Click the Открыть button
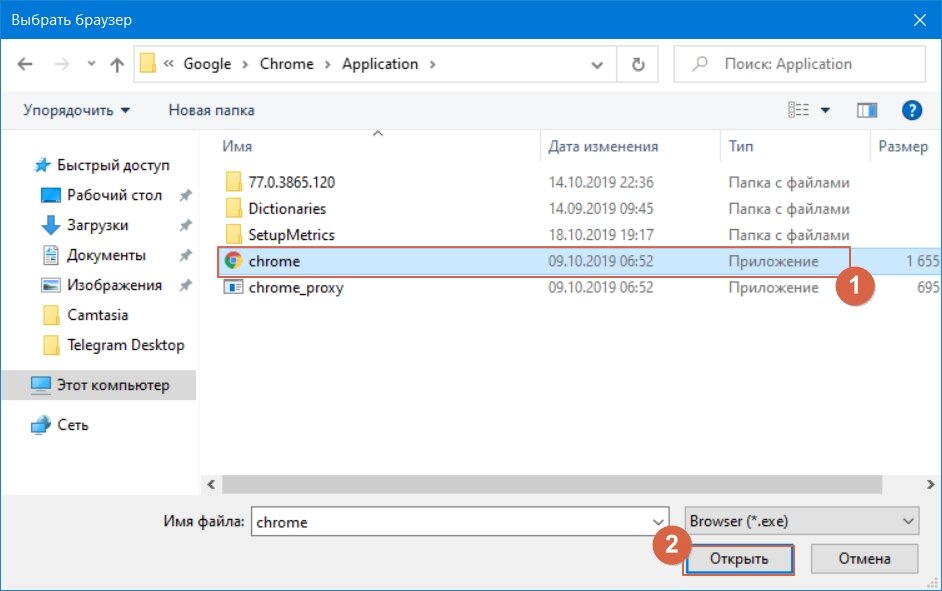This screenshot has width=942, height=591. point(739,559)
